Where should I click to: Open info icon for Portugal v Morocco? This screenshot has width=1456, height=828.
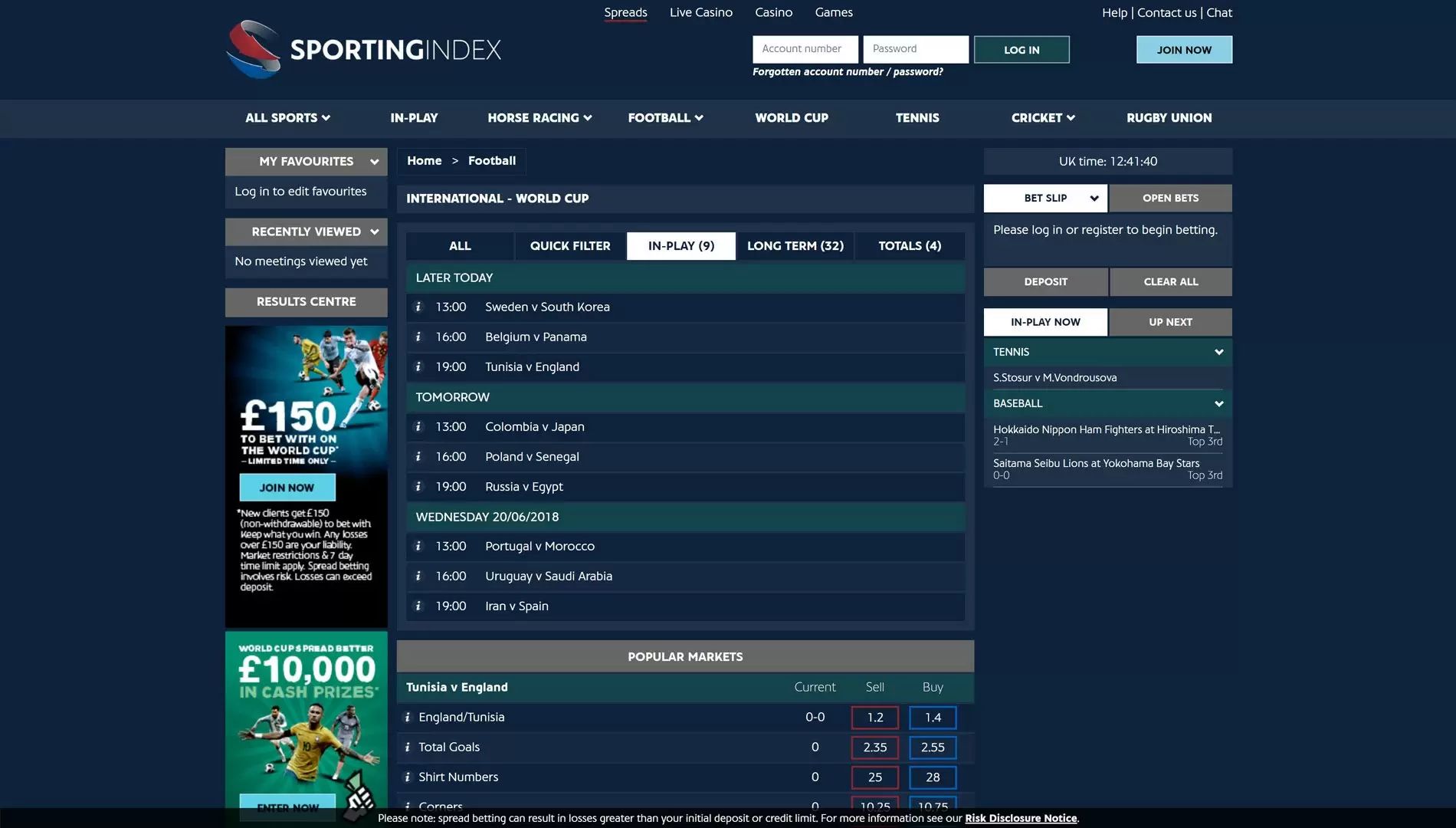click(418, 546)
